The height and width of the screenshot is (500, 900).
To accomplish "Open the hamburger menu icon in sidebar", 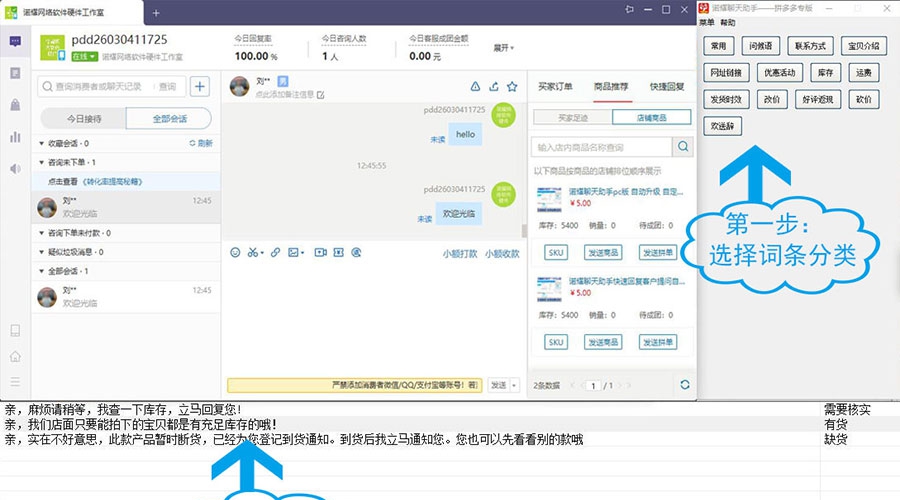I will click(15, 382).
